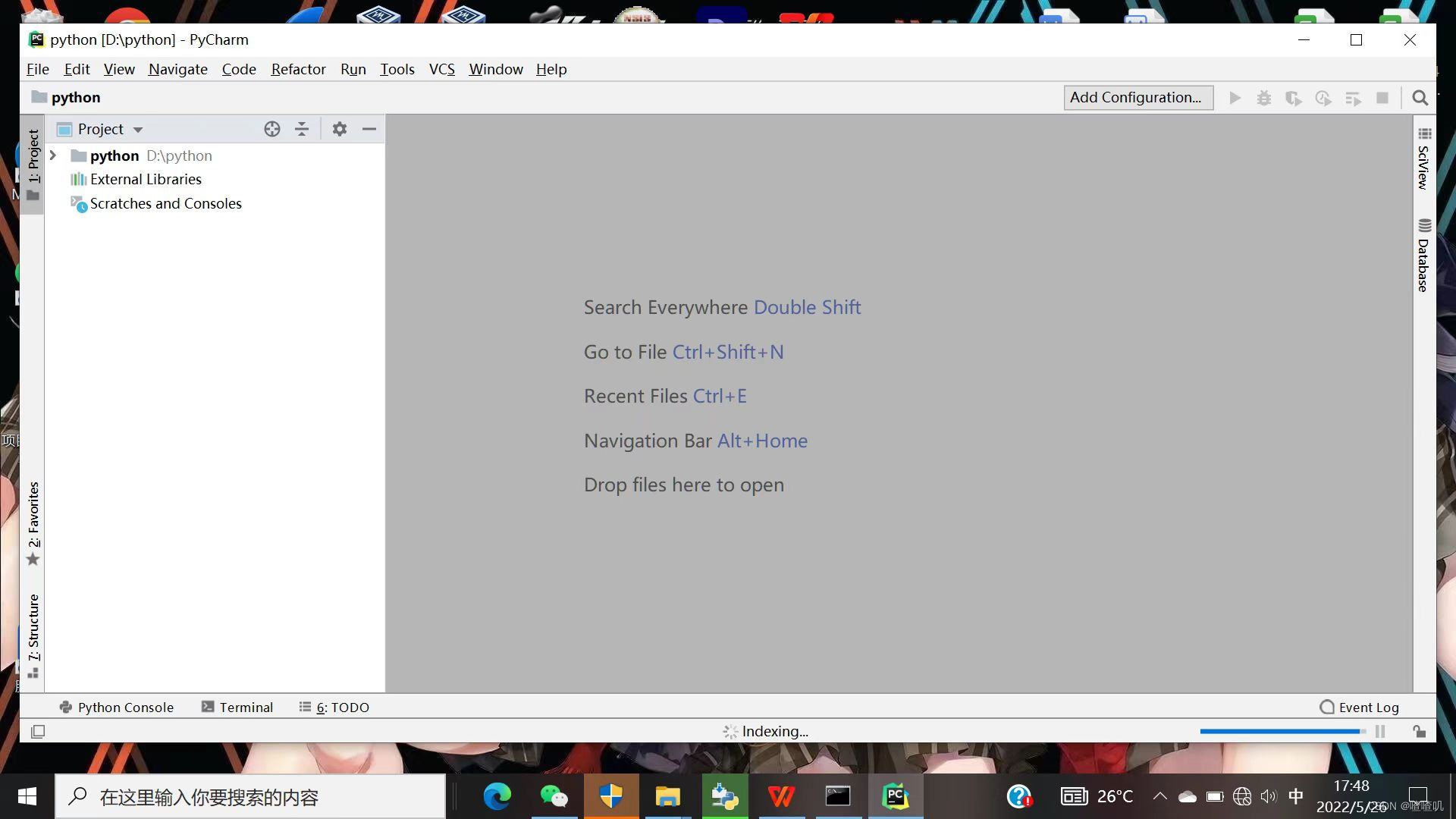Click the Debug bug icon
1456x819 pixels.
pyautogui.click(x=1264, y=98)
